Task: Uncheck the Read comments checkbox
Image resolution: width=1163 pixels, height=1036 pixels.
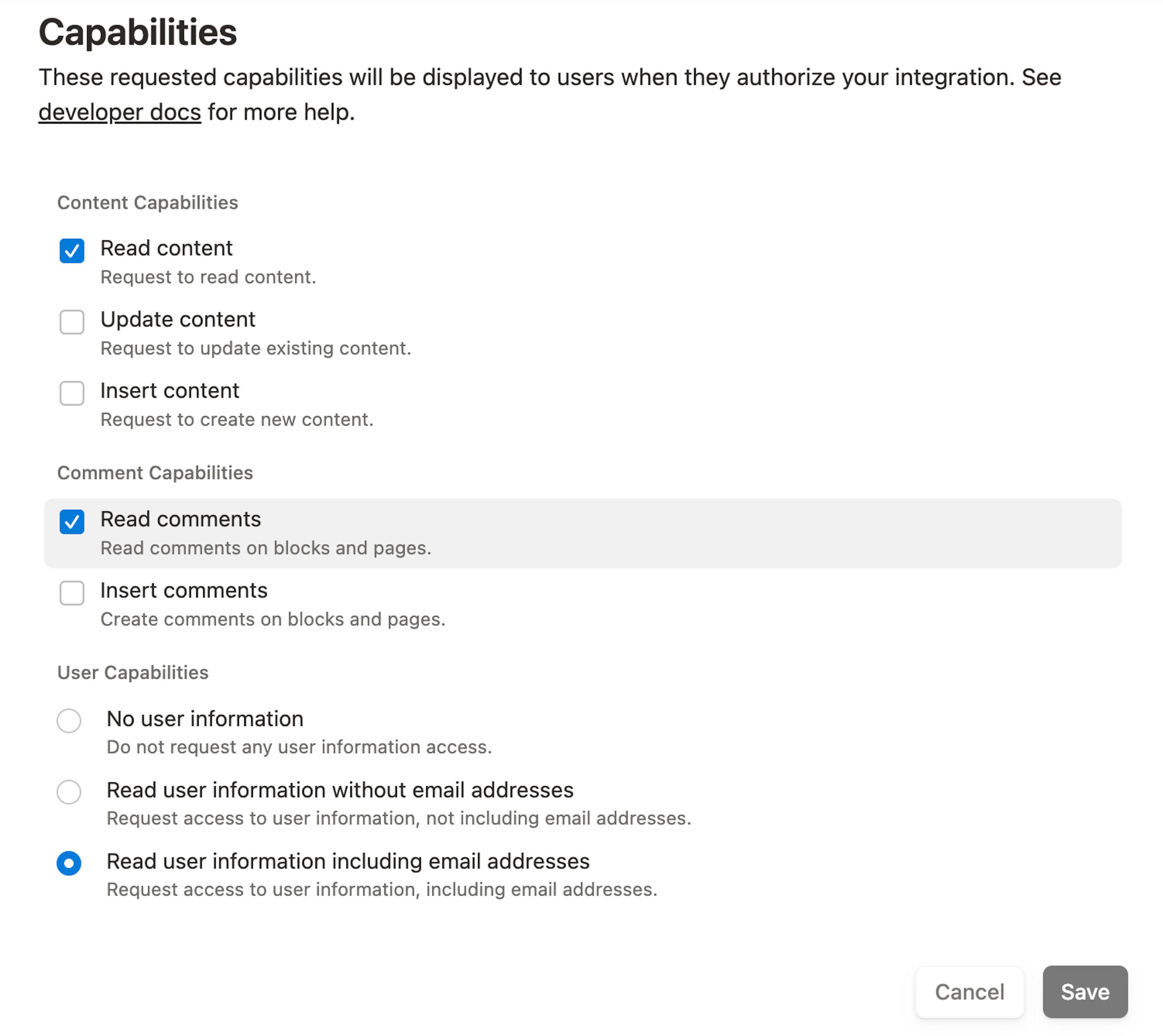Action: coord(72,522)
